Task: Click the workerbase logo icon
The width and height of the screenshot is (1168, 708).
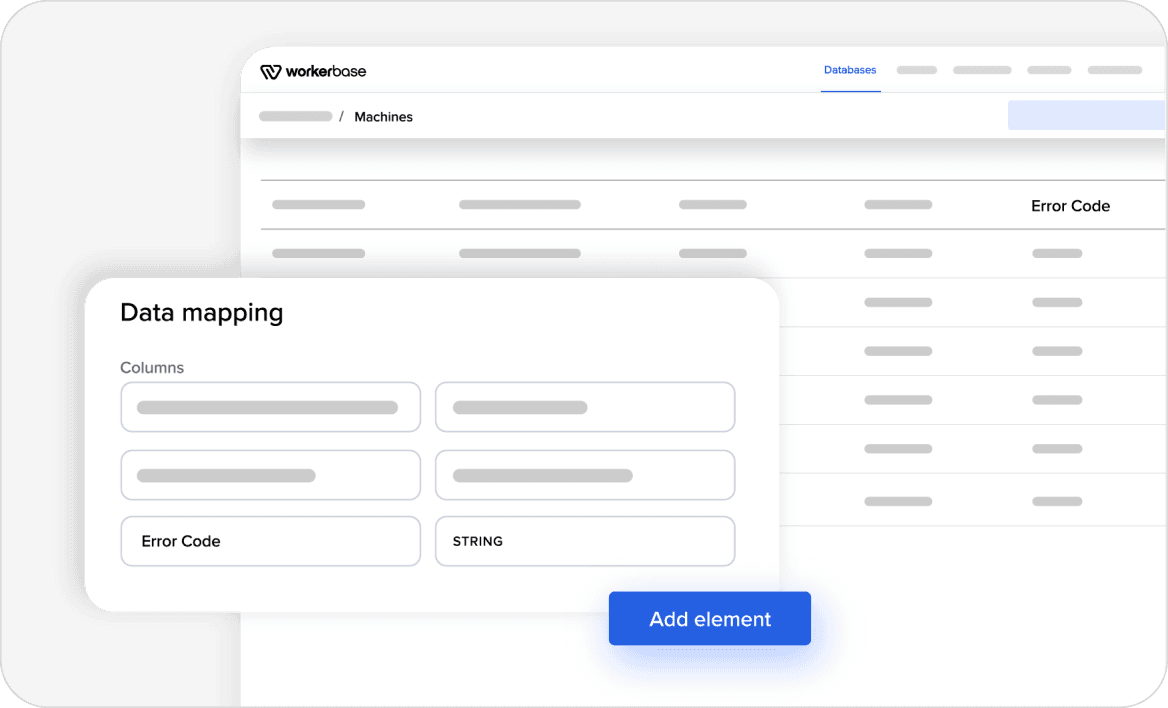Action: (x=270, y=71)
